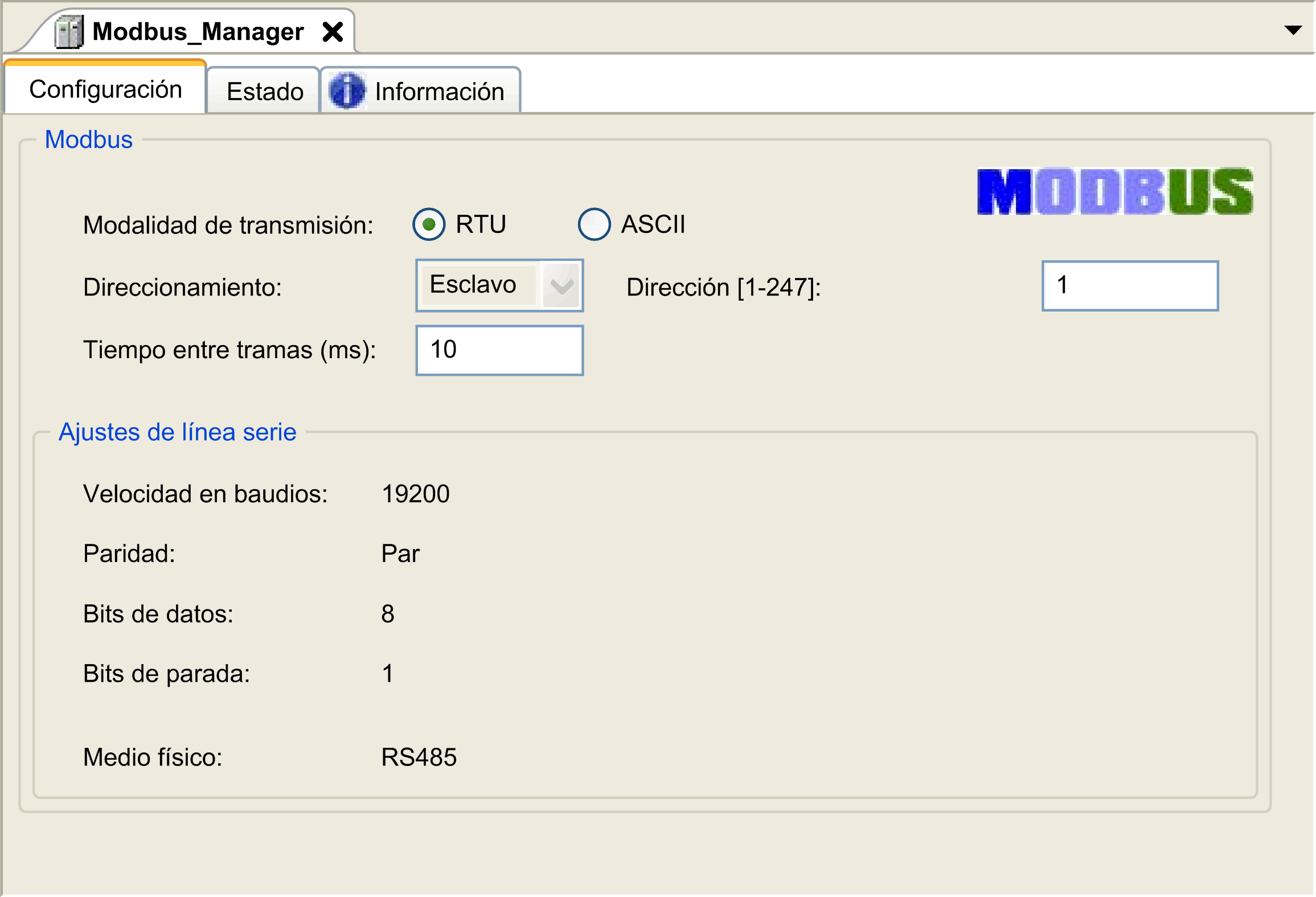
Task: Click the Medio físico RS485 value
Action: [x=419, y=757]
